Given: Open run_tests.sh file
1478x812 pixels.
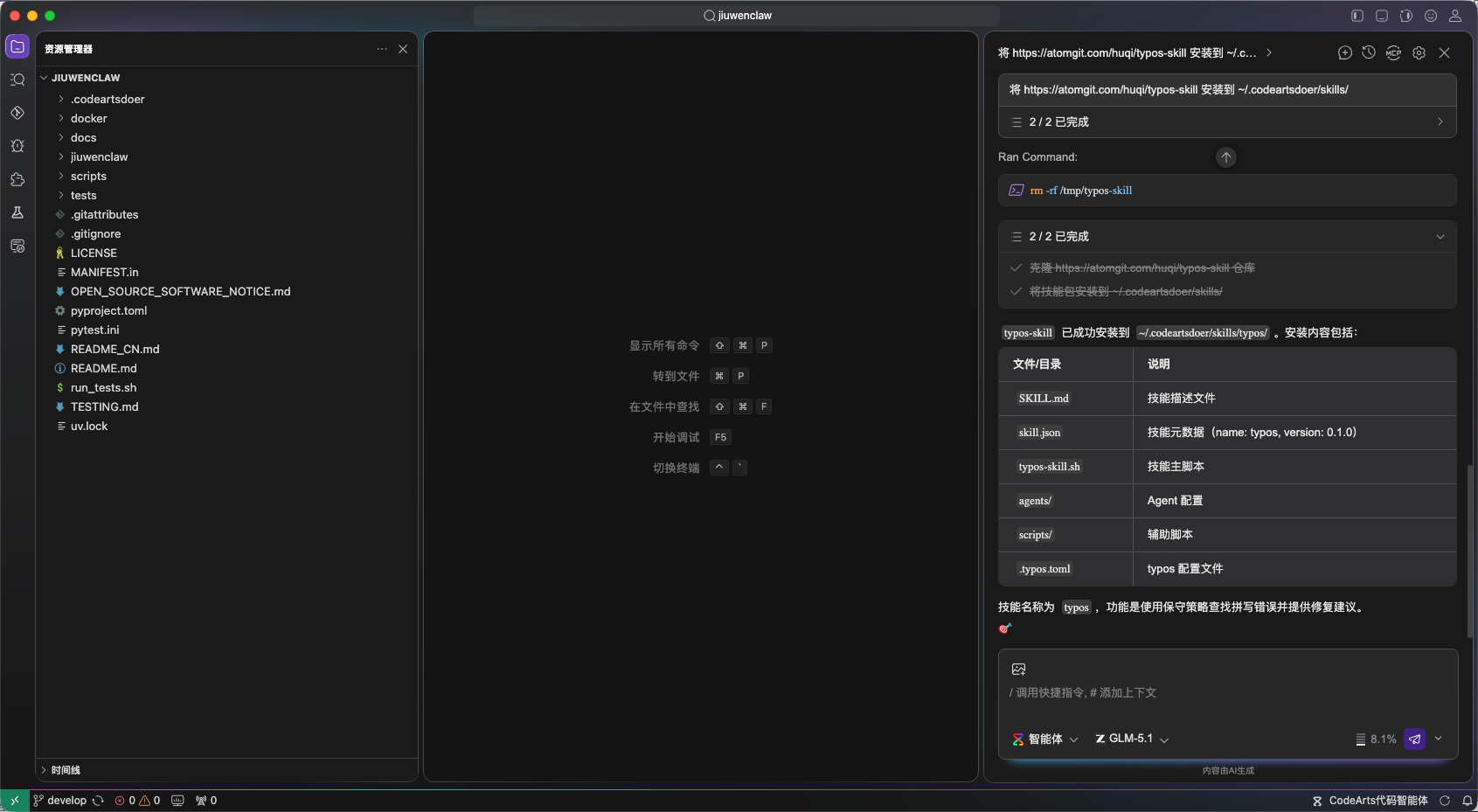Looking at the screenshot, I should pyautogui.click(x=226, y=388).
